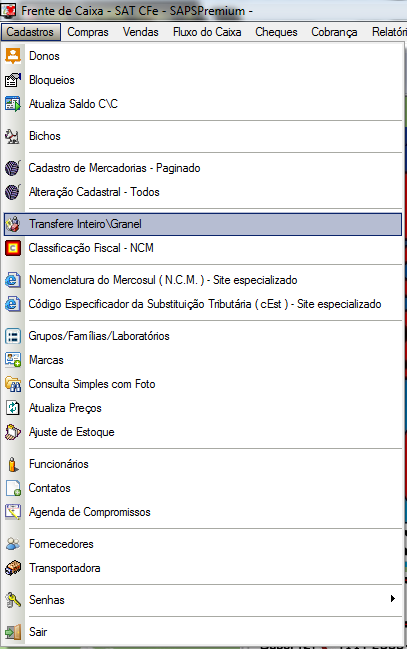407x649 pixels.
Task: Expand the Senhas submenu arrow
Action: click(393, 599)
